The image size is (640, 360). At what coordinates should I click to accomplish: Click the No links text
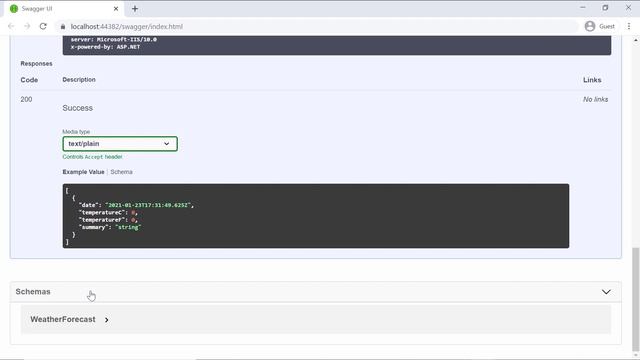[596, 99]
